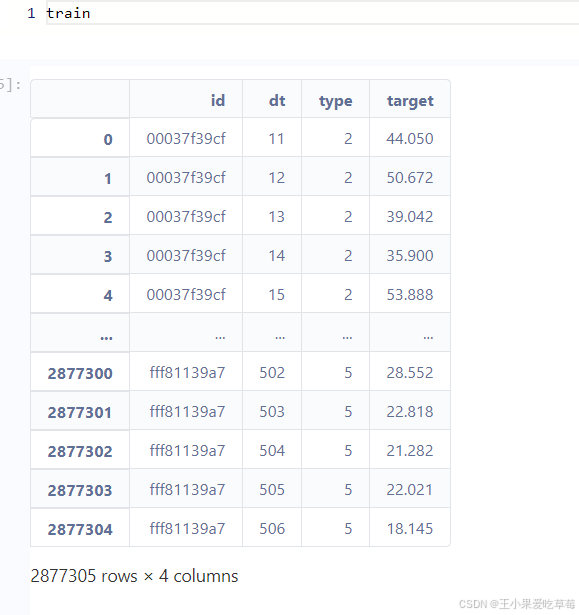Click target value 35.900

coord(410,256)
